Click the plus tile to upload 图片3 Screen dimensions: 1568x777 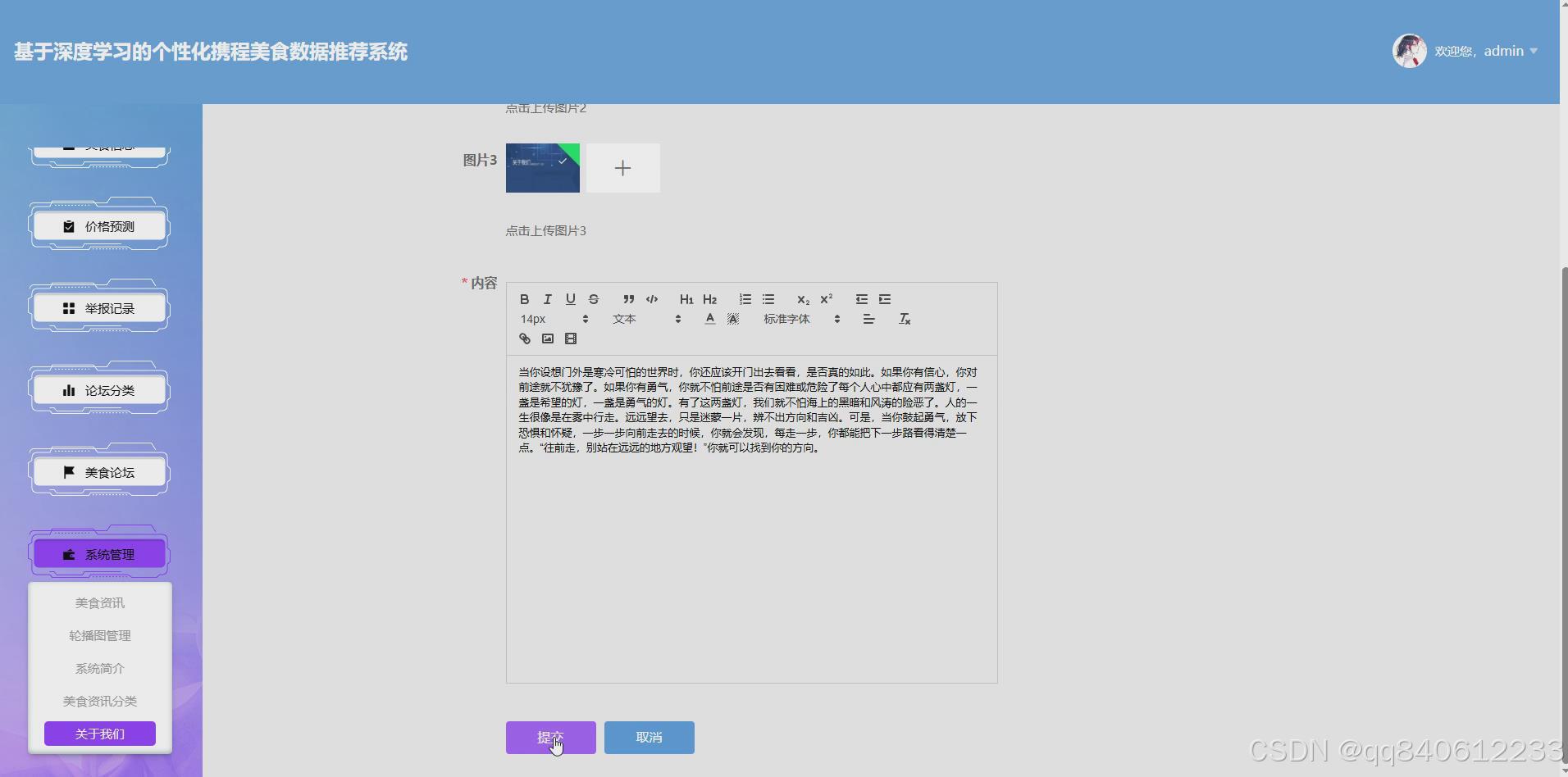tap(623, 168)
